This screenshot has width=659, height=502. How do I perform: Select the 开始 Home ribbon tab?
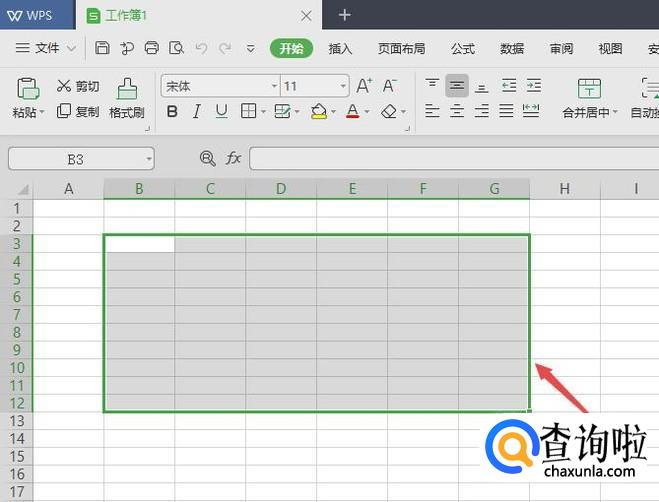pyautogui.click(x=291, y=48)
